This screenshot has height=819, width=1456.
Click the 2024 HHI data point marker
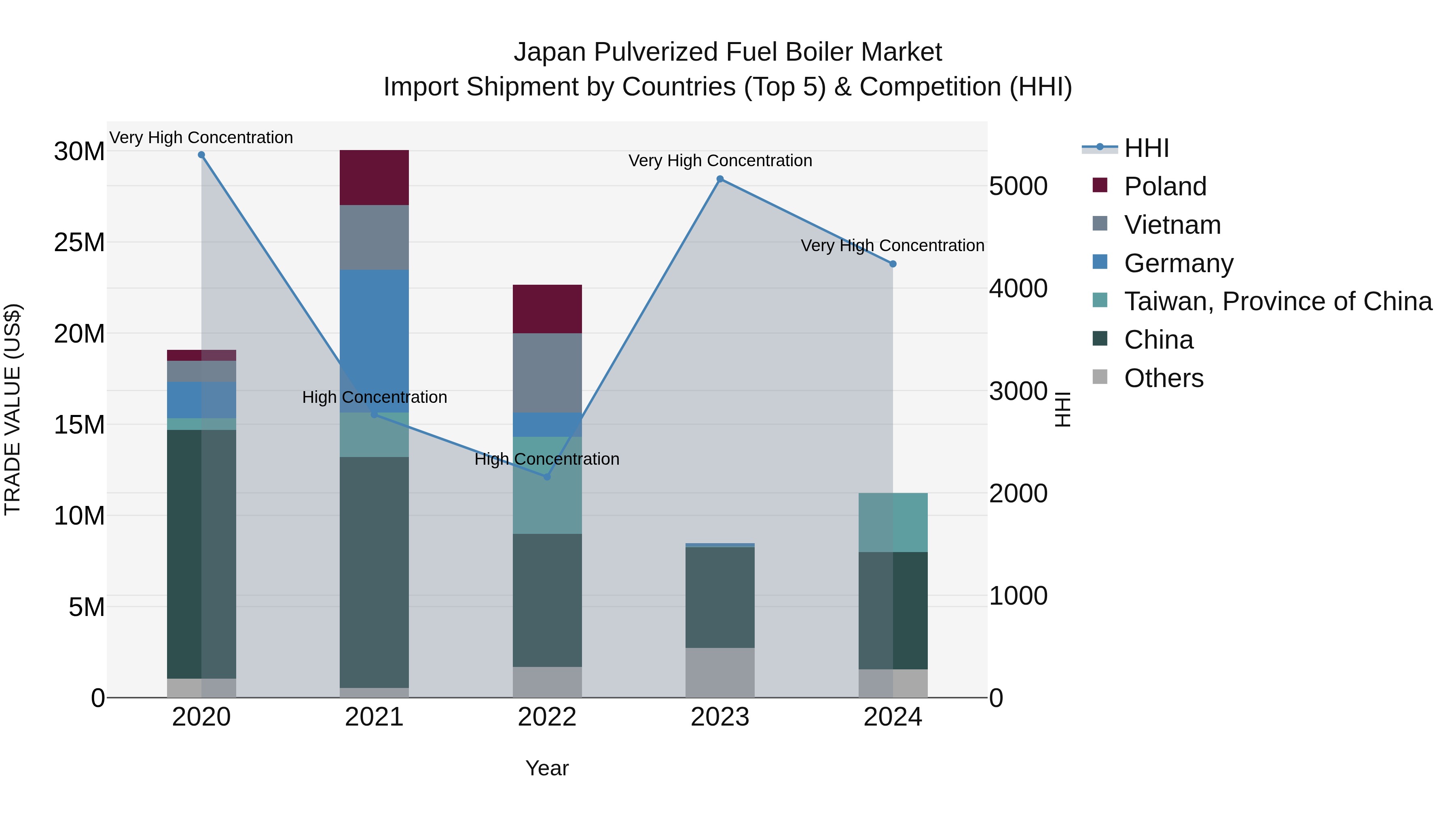[x=893, y=264]
